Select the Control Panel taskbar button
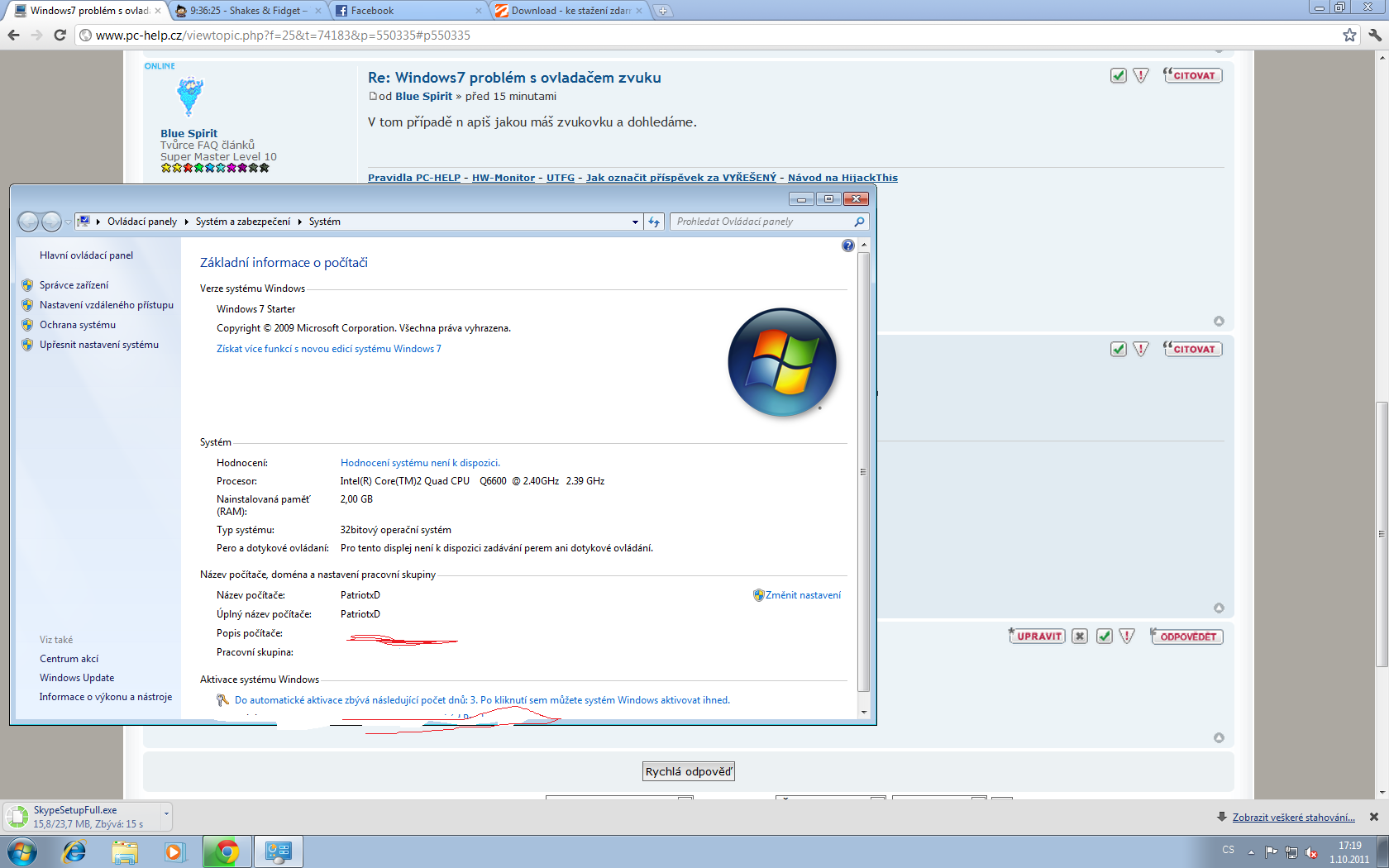The image size is (1389, 868). [279, 851]
